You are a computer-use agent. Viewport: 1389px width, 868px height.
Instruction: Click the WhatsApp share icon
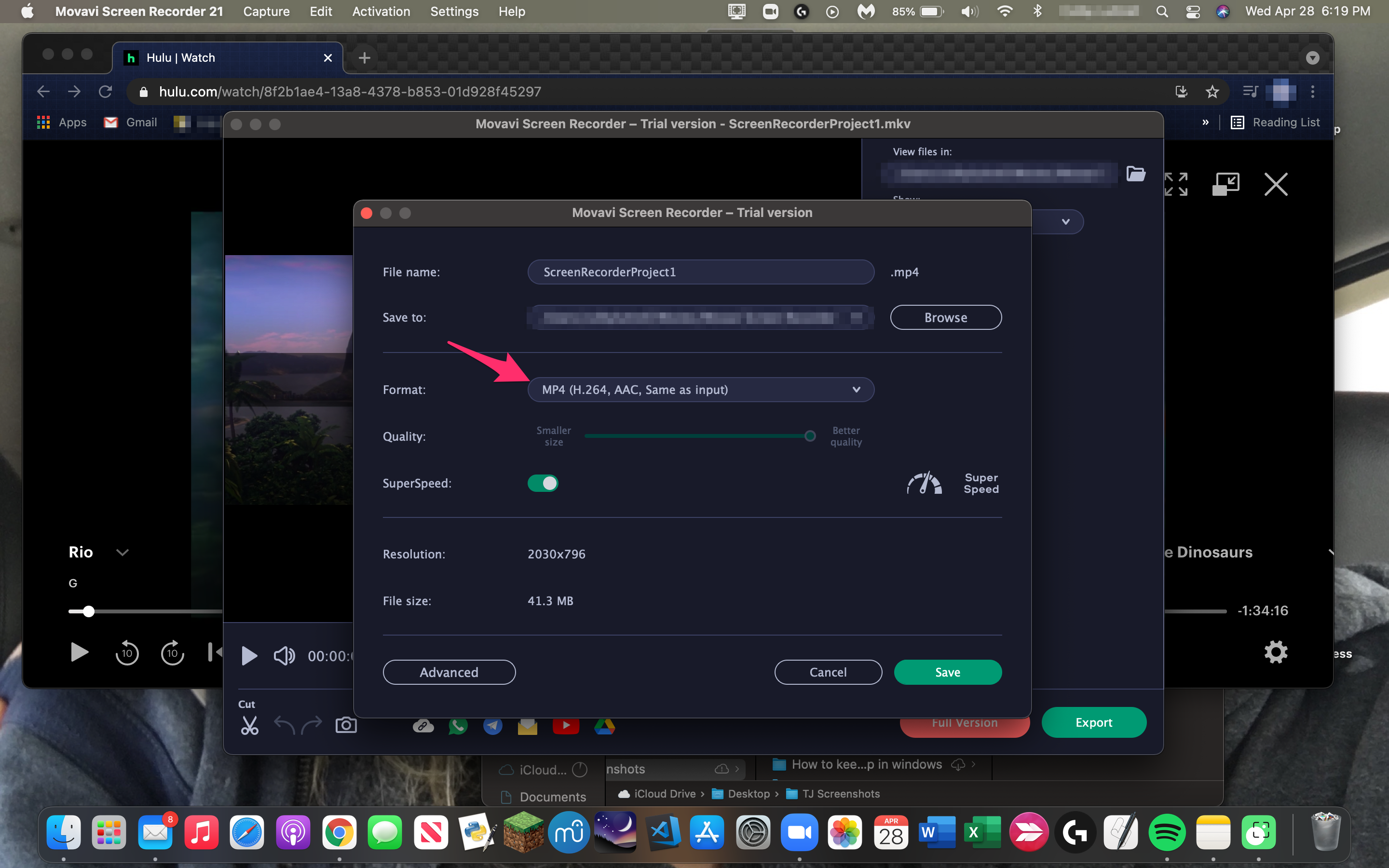(x=457, y=726)
